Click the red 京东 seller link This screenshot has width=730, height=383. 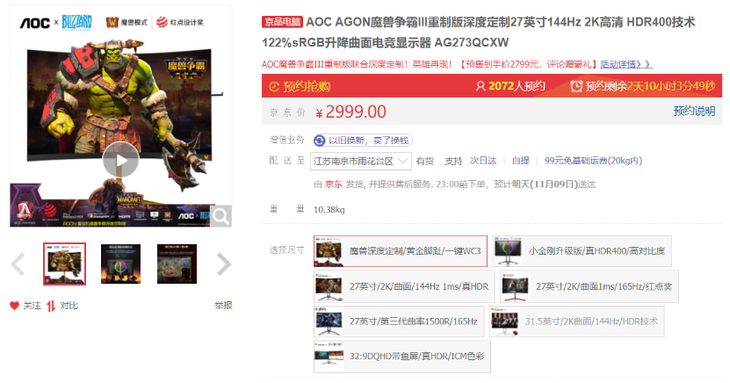[333, 184]
